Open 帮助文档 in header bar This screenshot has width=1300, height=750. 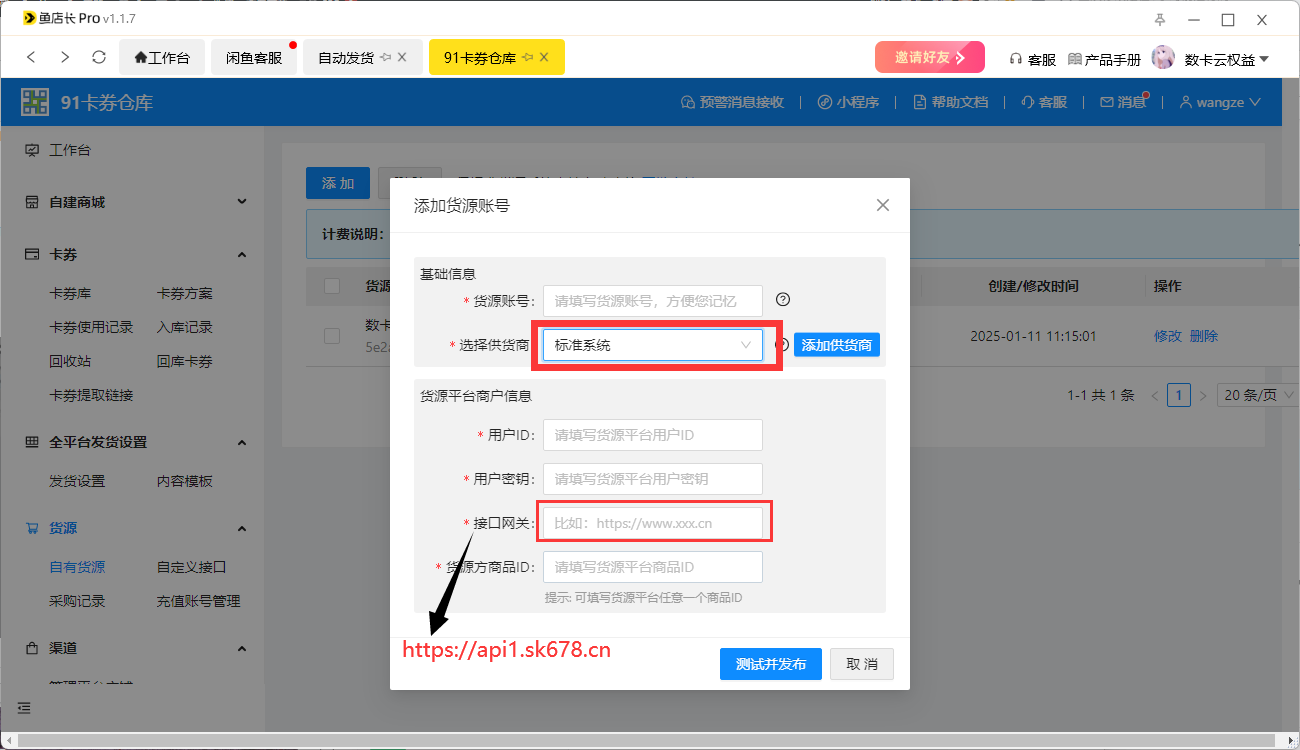click(x=950, y=102)
